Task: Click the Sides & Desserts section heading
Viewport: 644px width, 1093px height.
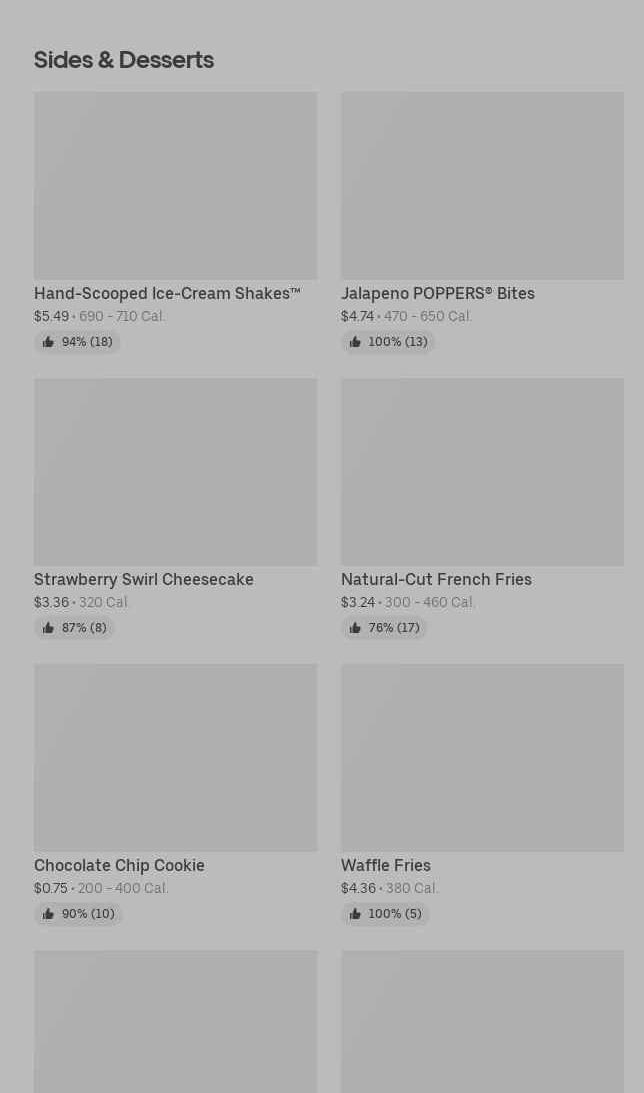Action: pos(124,60)
